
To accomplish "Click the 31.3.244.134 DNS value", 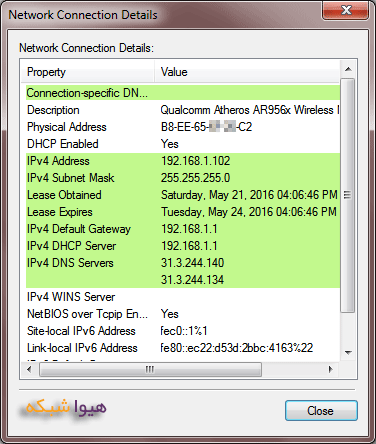I will [x=192, y=280].
